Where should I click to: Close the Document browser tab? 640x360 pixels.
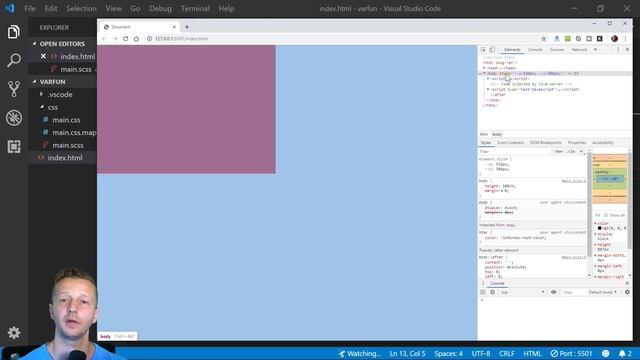pos(174,27)
